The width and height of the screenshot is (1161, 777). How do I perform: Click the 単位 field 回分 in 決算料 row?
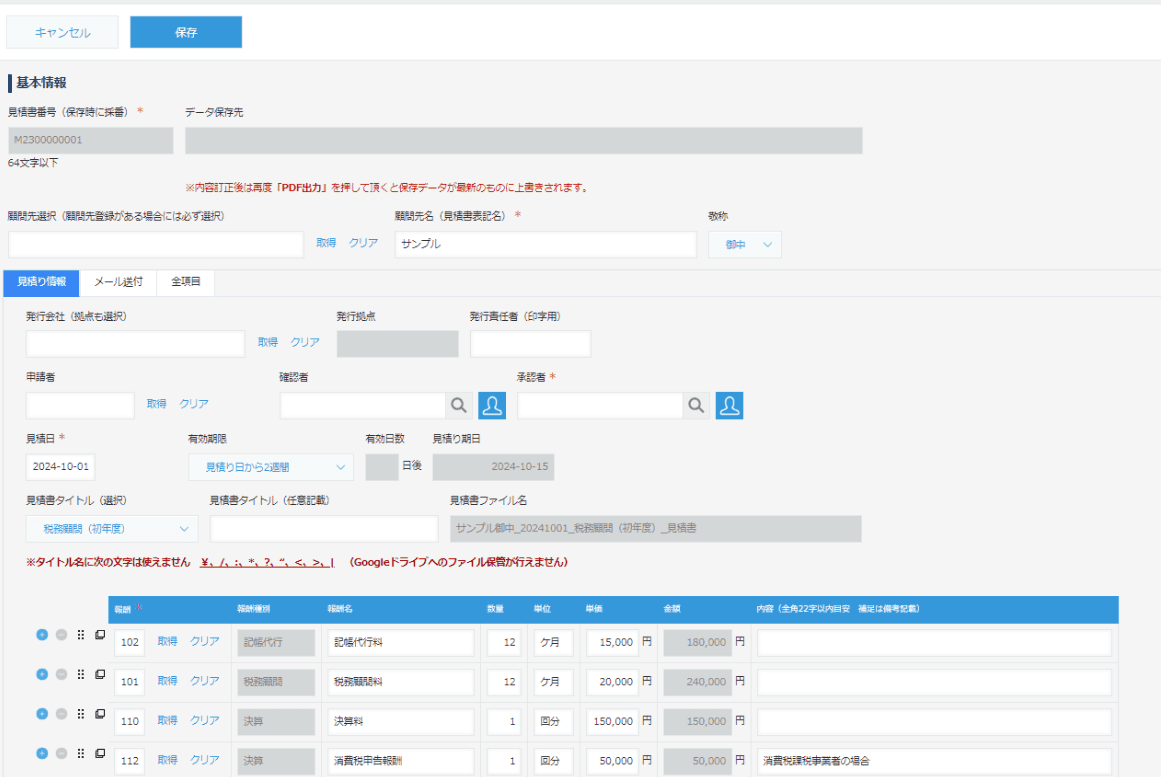pyautogui.click(x=553, y=721)
